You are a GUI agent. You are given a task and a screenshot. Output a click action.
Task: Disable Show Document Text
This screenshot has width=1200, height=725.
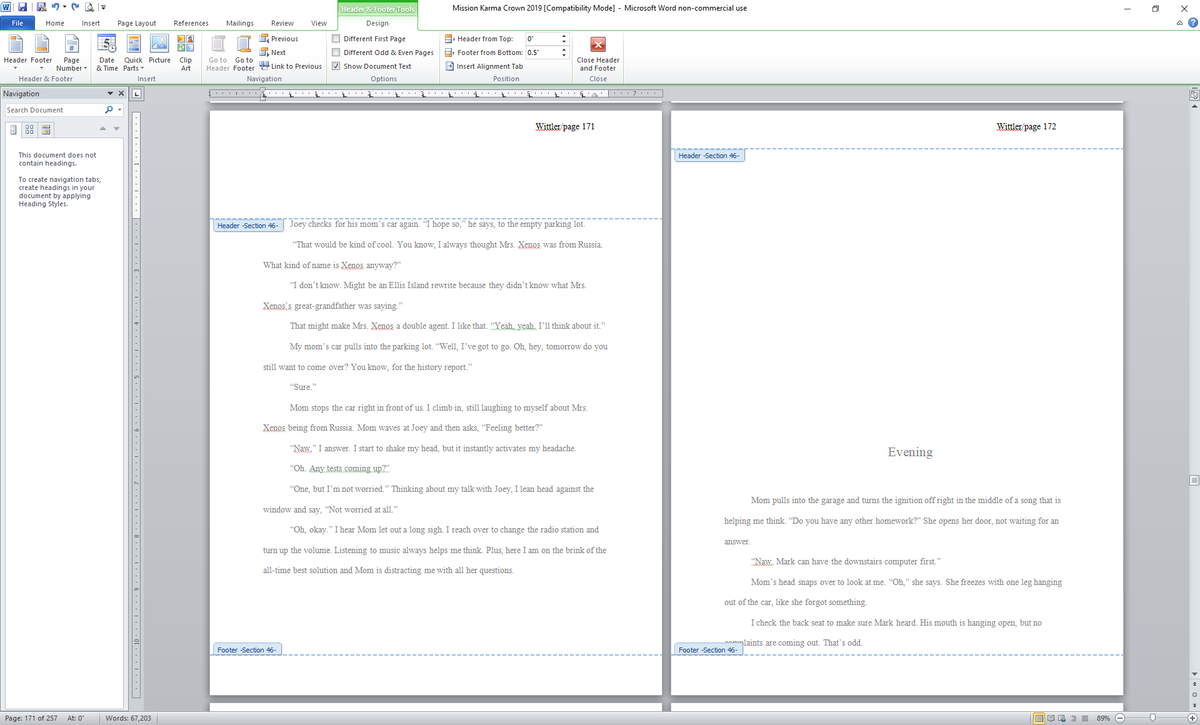click(x=336, y=66)
